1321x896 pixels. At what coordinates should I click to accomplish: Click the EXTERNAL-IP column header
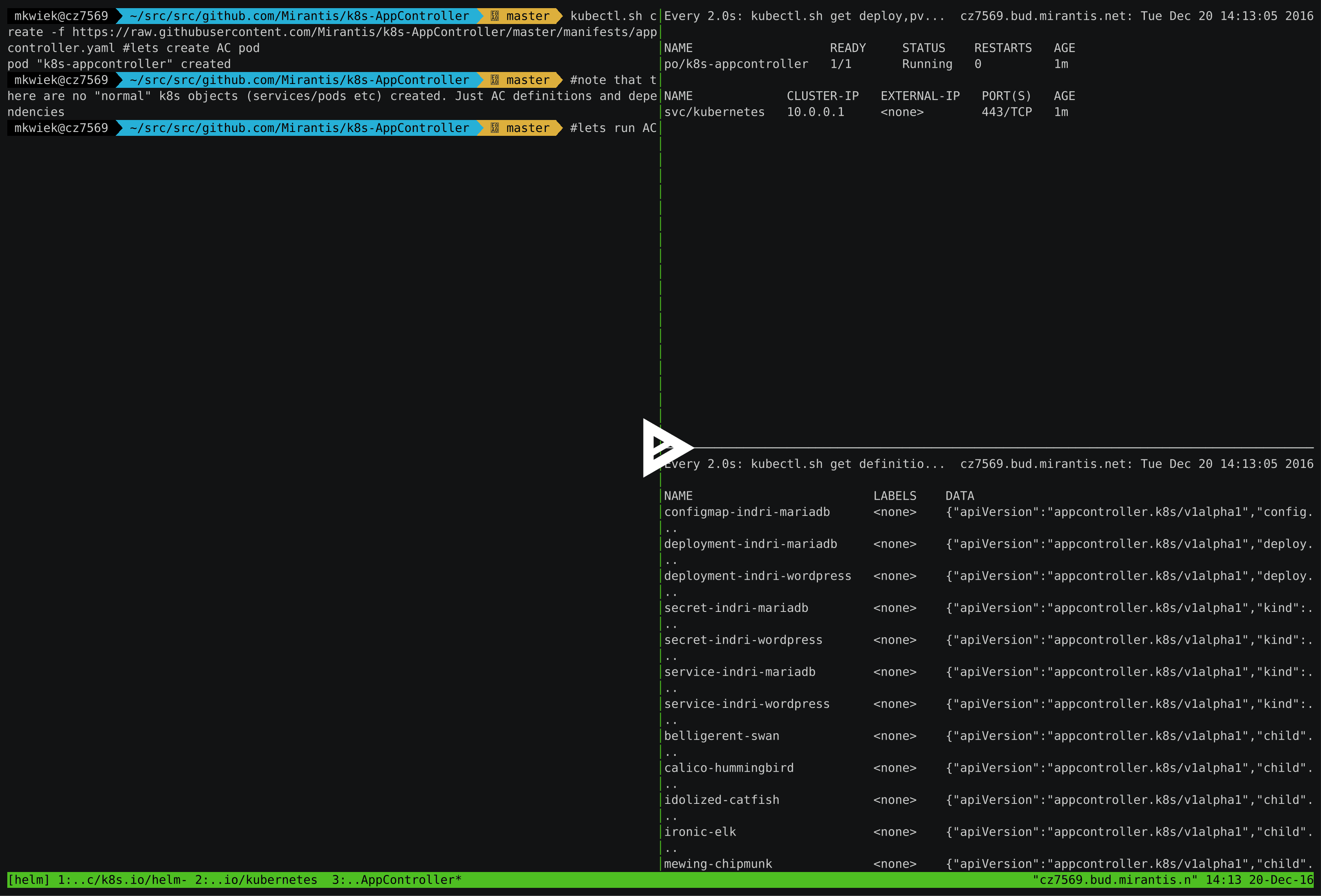[920, 96]
